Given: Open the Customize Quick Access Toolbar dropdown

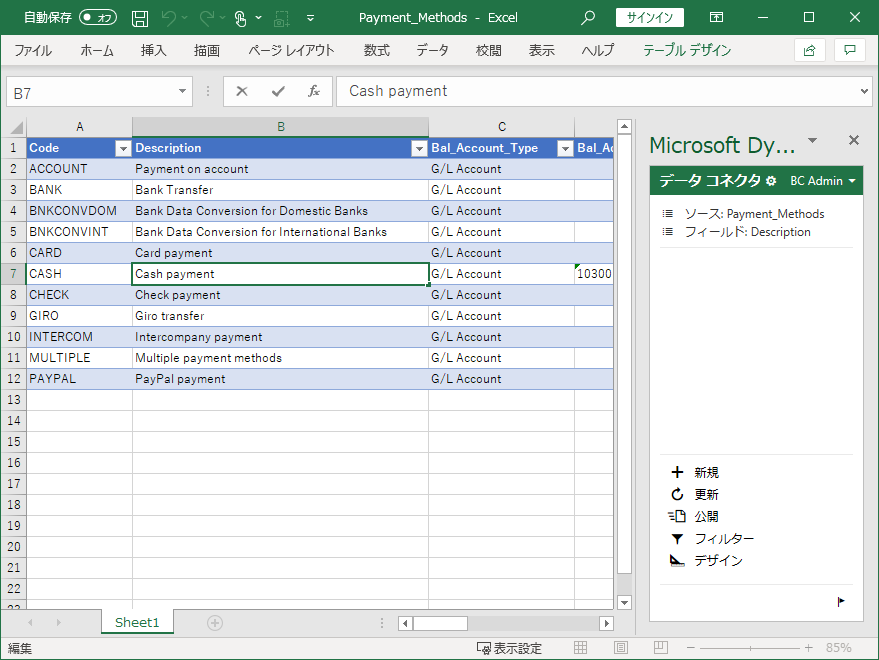Looking at the screenshot, I should (x=310, y=18).
